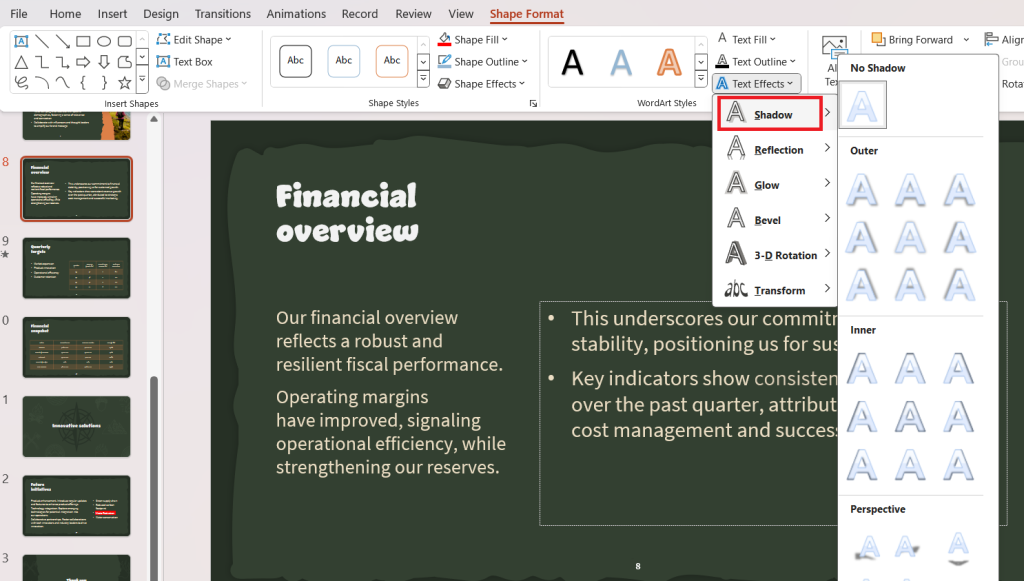1024x581 pixels.
Task: Select the Quarterly targets slide thumbnail
Action: (76, 267)
